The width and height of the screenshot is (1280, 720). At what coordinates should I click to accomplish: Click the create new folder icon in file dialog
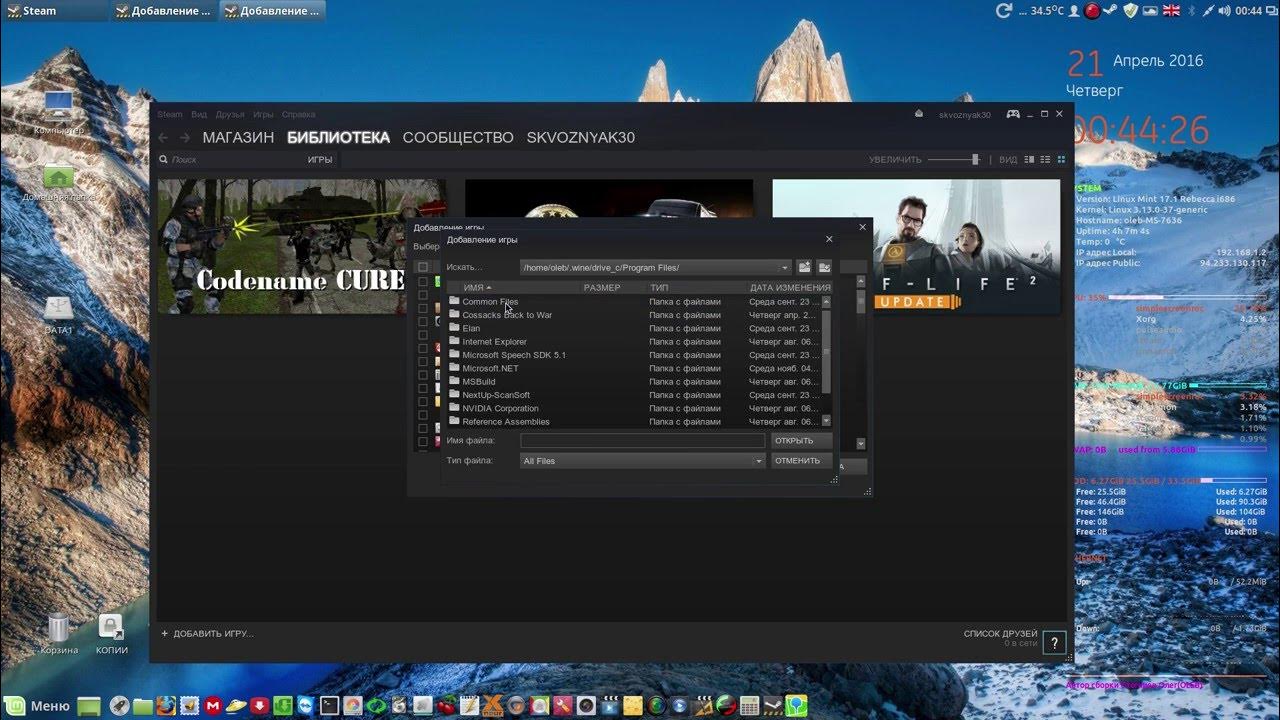point(804,267)
